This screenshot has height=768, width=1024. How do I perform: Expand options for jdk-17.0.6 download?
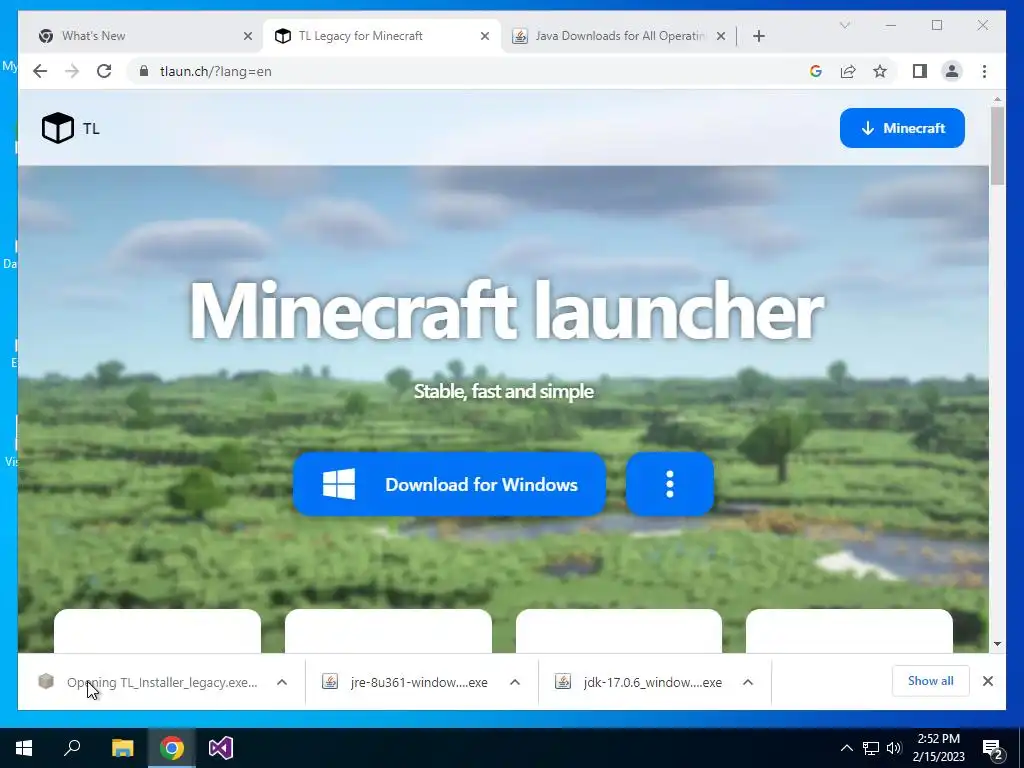(x=748, y=682)
